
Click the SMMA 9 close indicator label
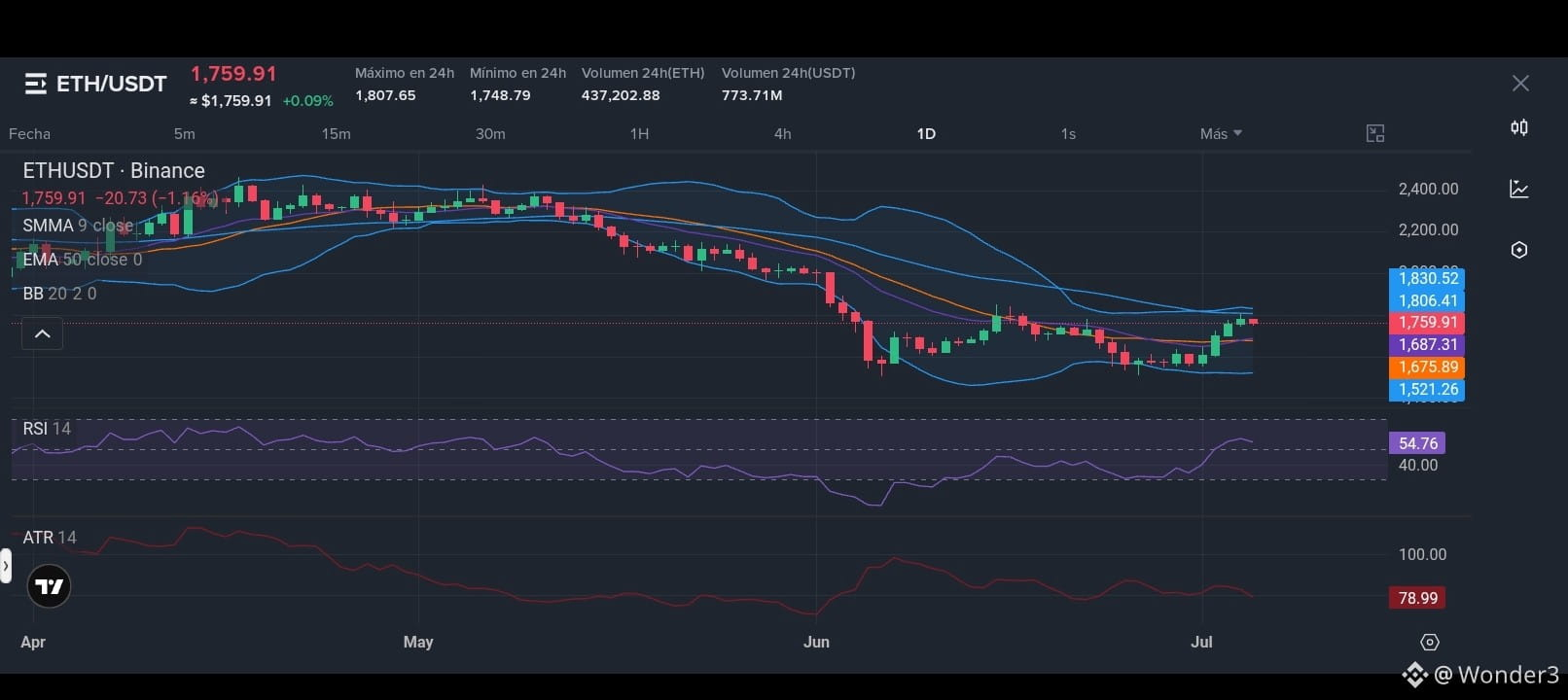78,226
